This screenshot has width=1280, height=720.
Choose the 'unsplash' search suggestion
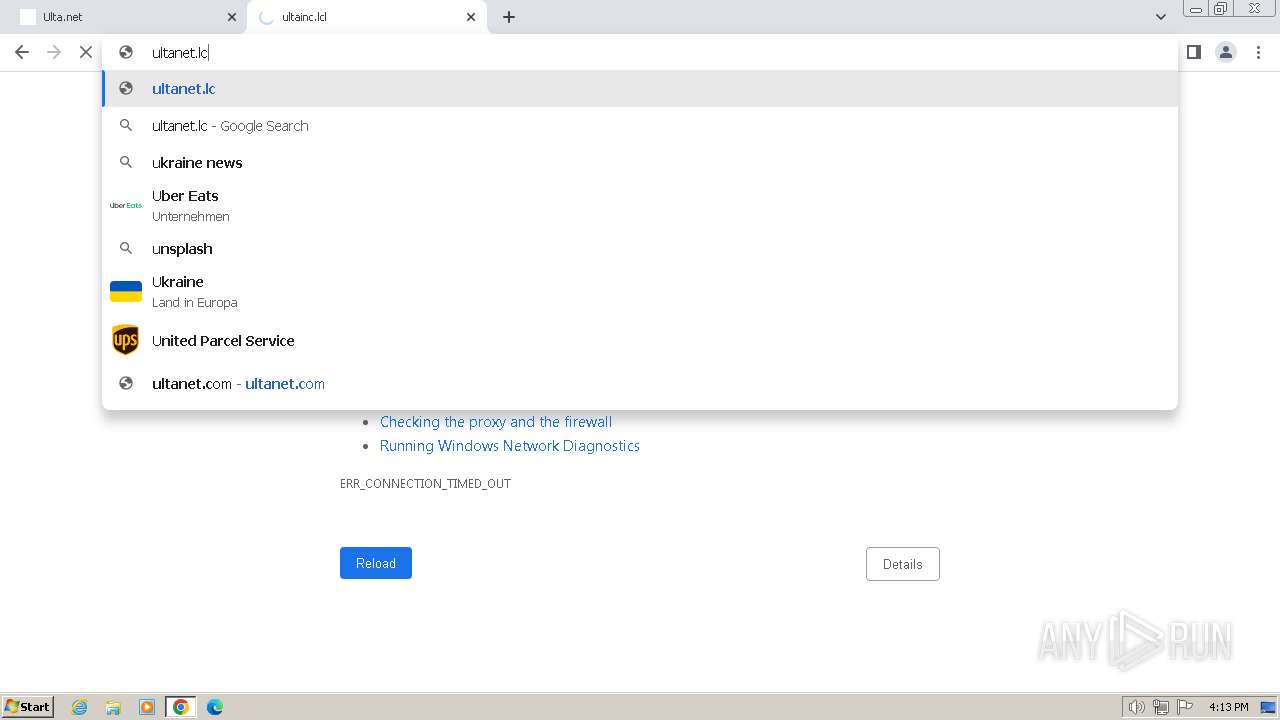(x=640, y=249)
